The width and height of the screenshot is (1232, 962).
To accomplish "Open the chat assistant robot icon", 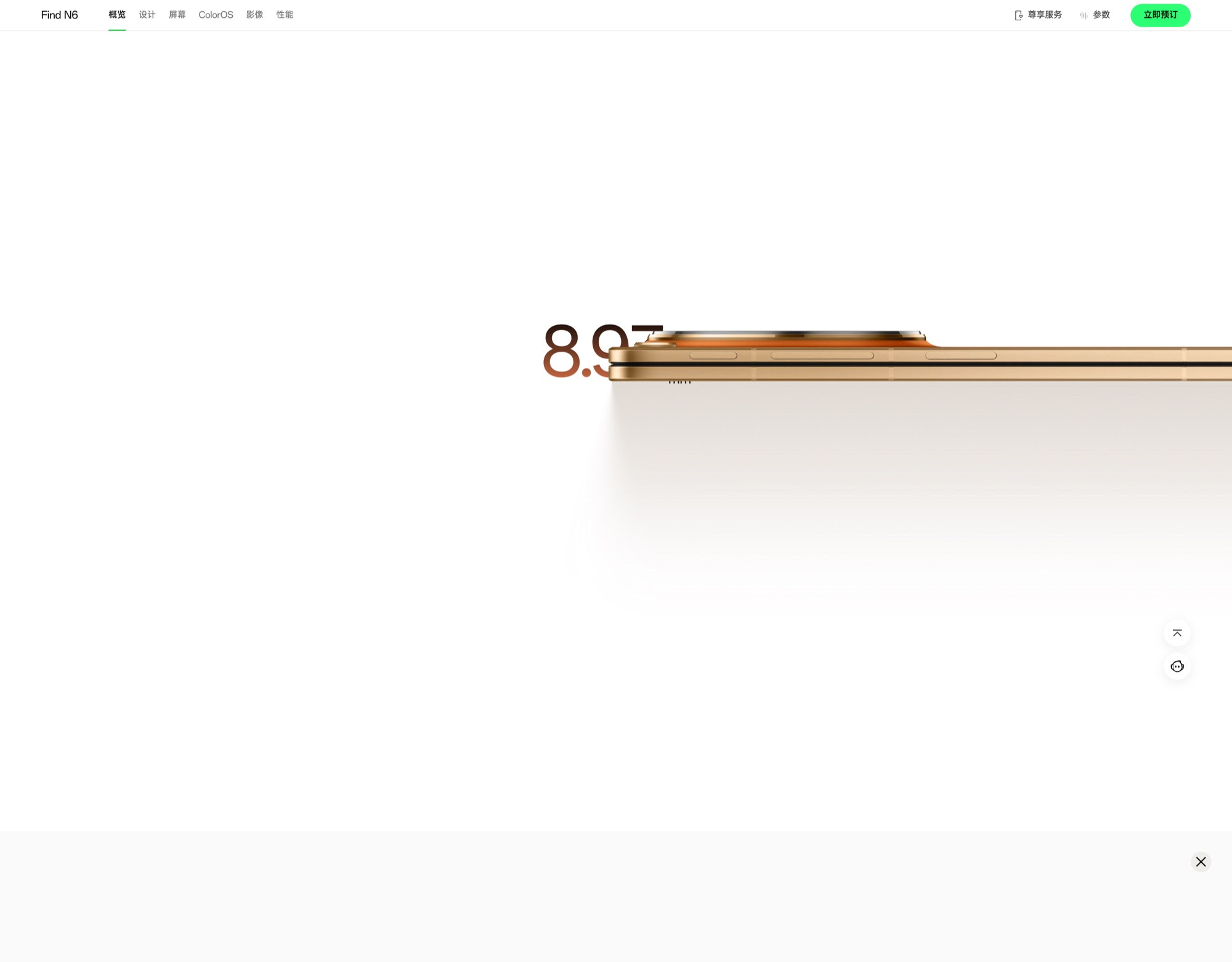I will pos(1177,666).
